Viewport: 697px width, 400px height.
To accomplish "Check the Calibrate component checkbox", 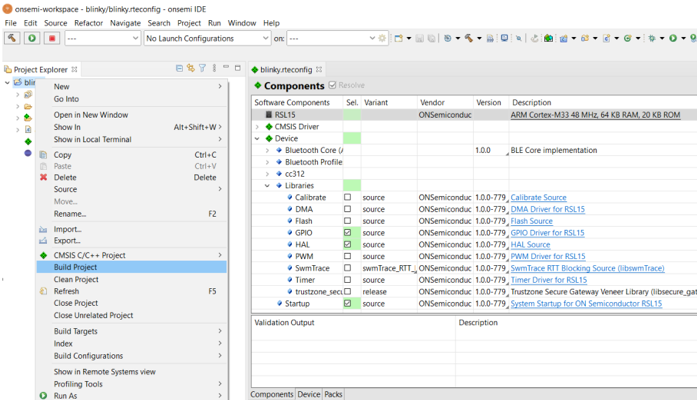I will pyautogui.click(x=348, y=197).
